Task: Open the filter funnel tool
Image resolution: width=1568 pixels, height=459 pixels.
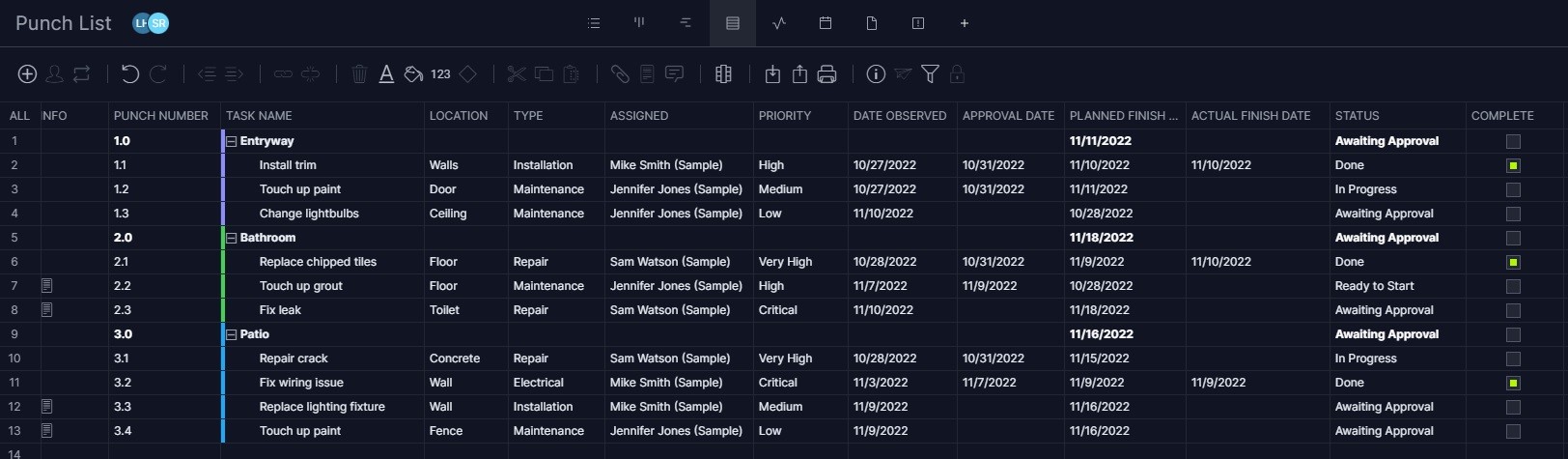Action: (x=930, y=74)
